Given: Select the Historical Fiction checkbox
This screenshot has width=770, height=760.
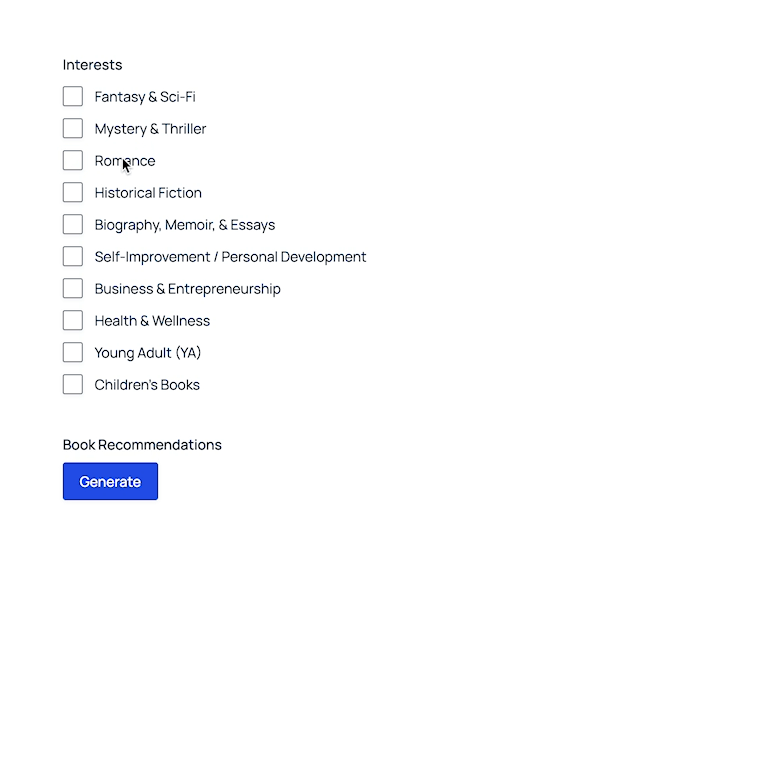Looking at the screenshot, I should click(x=73, y=192).
